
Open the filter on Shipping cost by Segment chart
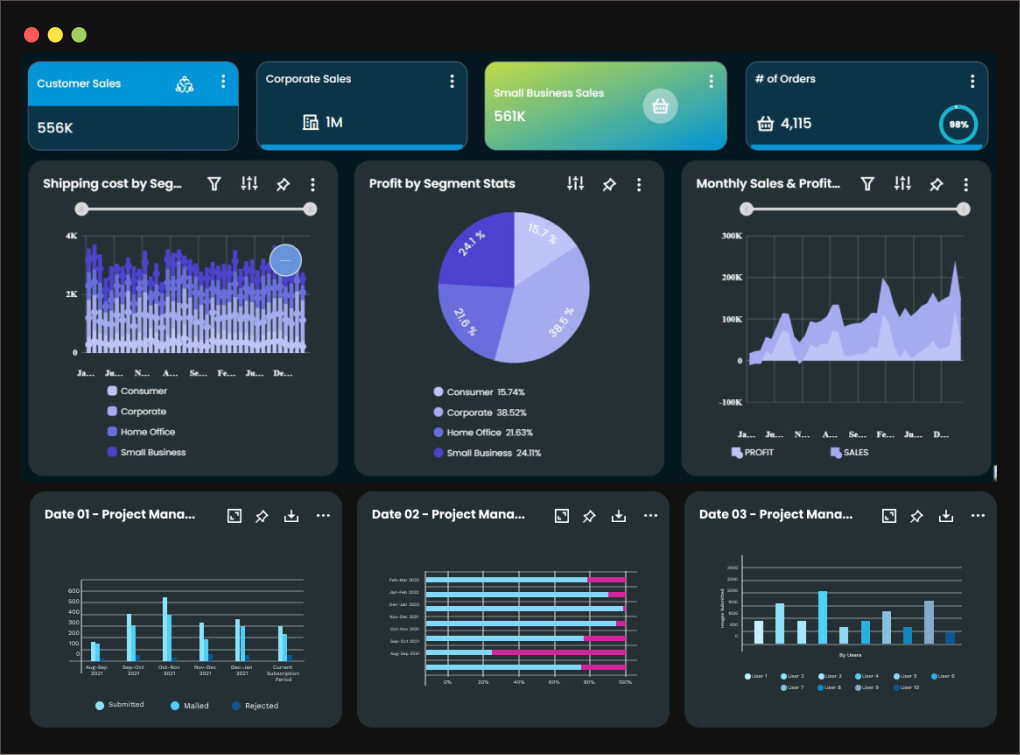[214, 184]
